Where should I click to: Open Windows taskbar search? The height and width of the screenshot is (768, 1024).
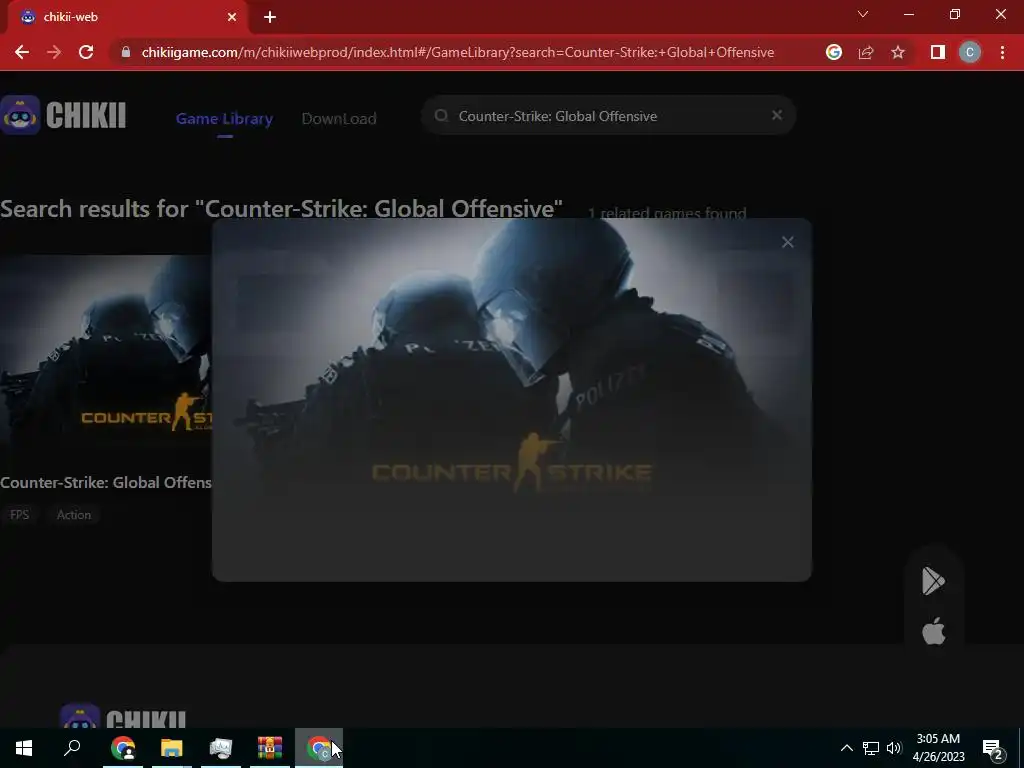(72, 748)
